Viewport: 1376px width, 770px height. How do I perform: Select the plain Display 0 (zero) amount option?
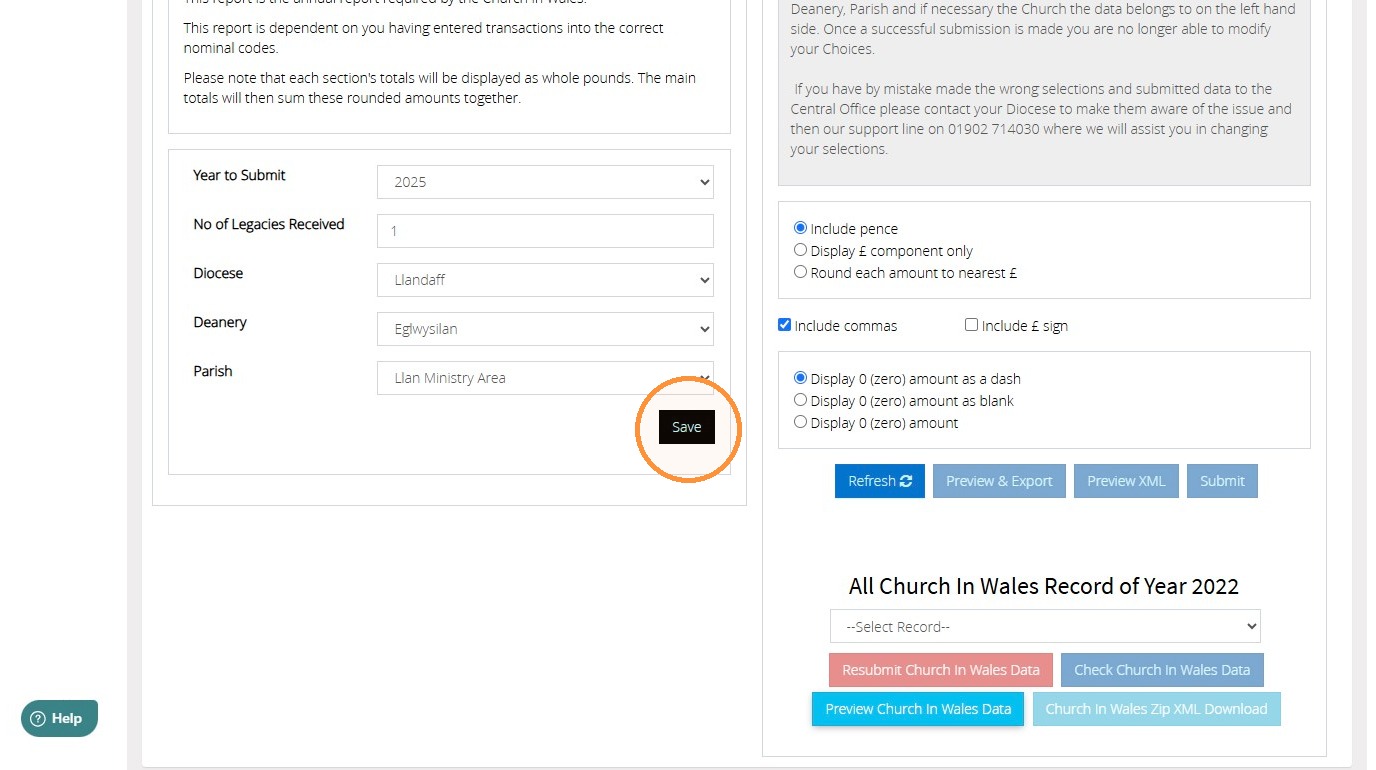[x=800, y=422]
